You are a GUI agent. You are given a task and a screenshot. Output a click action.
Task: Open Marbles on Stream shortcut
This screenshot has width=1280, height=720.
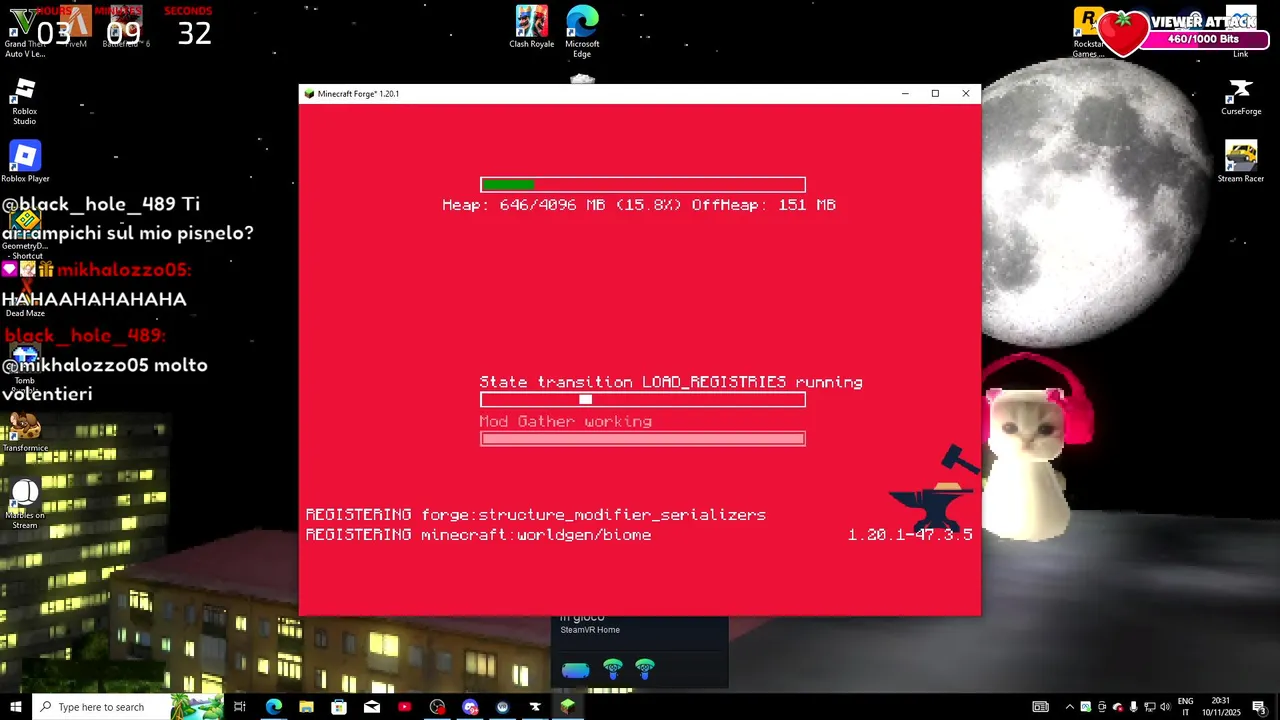click(25, 503)
